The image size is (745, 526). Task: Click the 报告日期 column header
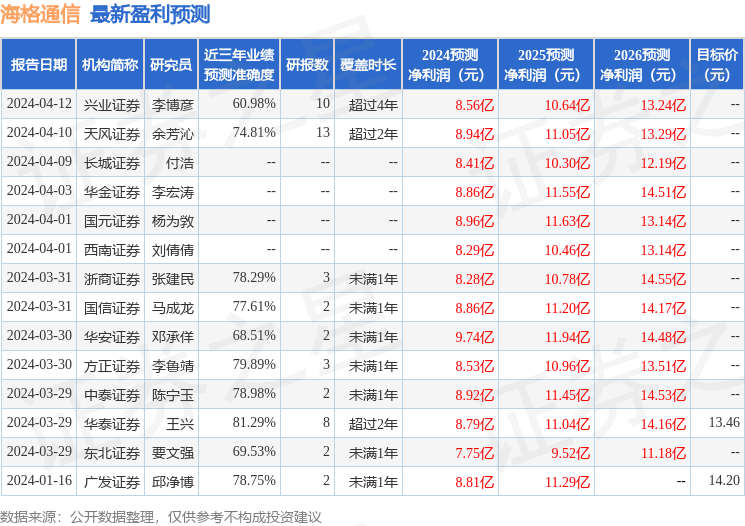(x=38, y=65)
